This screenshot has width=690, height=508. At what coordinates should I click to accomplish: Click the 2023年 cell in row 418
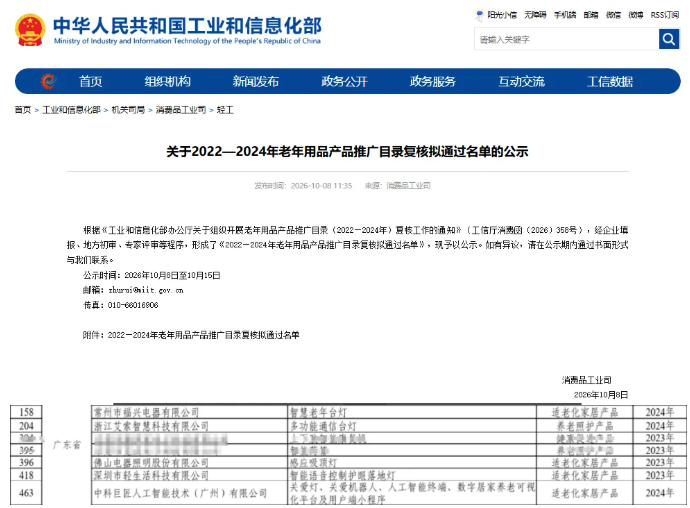coord(660,475)
